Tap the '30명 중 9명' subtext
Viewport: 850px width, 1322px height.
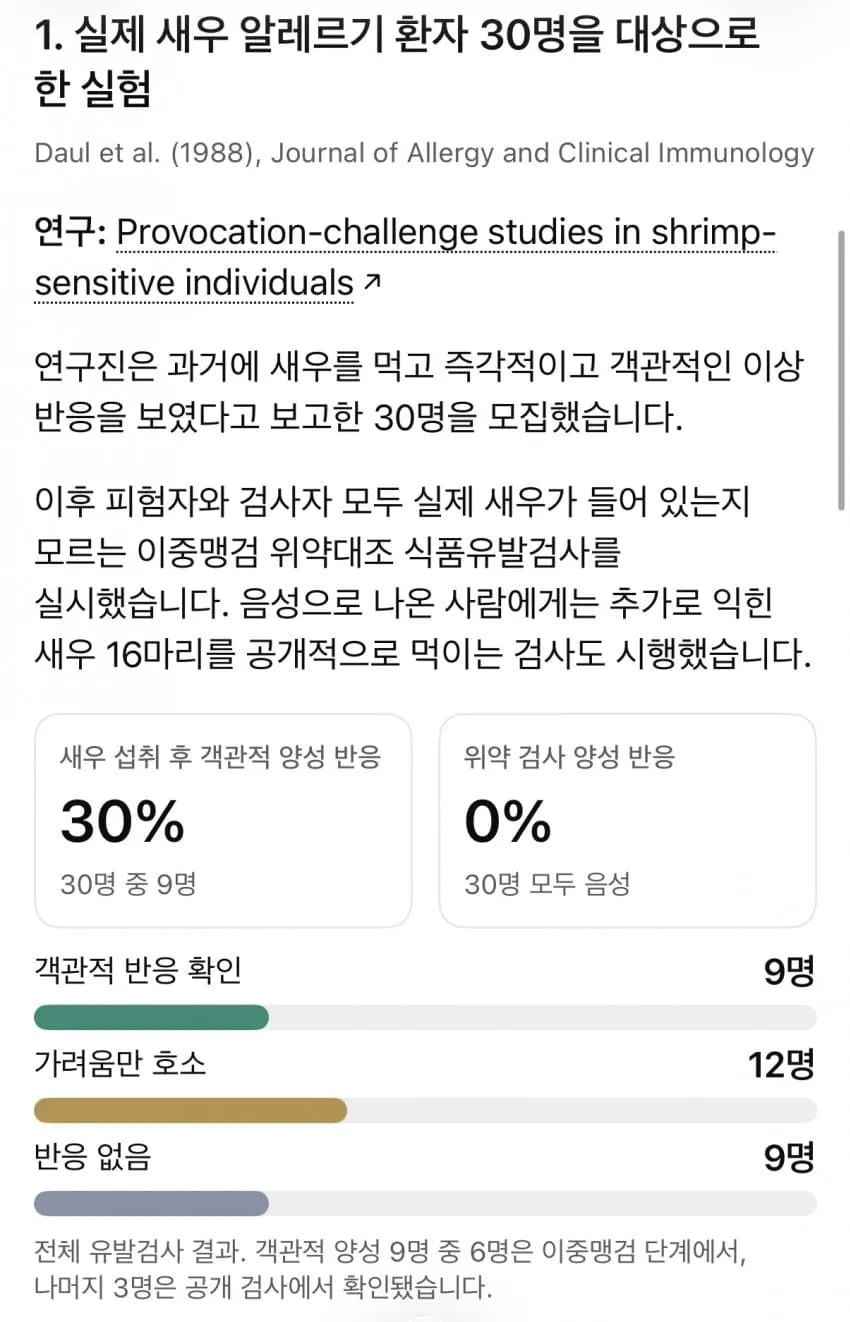(128, 885)
